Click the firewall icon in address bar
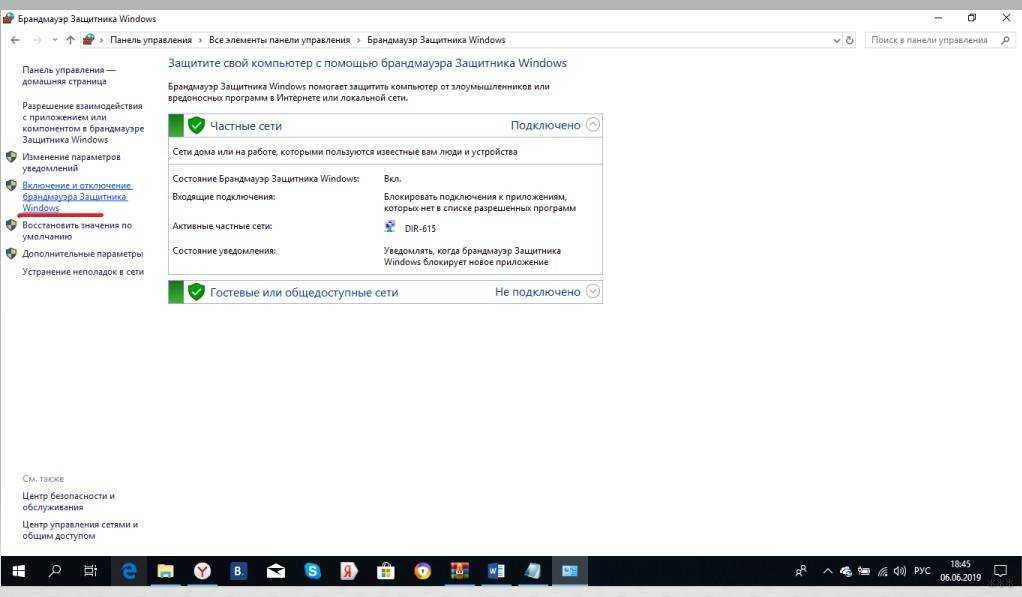 click(88, 40)
